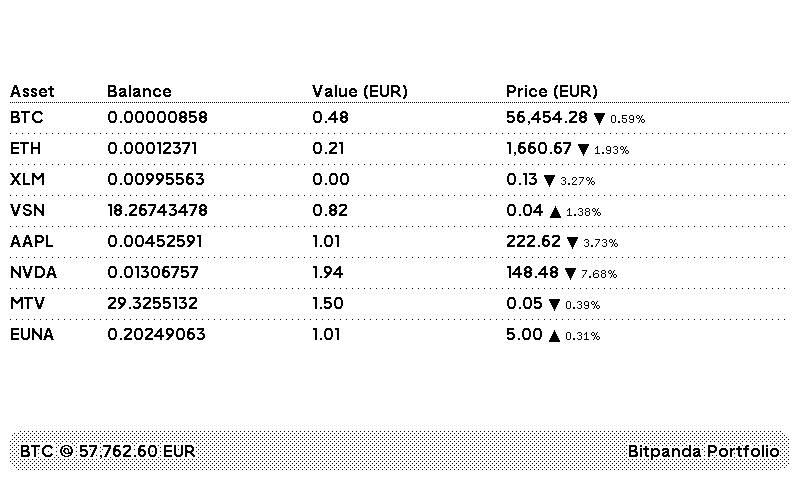This screenshot has width=800, height=480.
Task: Click the BTC @ 57,762.60 EUR footer text
Action: [x=108, y=452]
